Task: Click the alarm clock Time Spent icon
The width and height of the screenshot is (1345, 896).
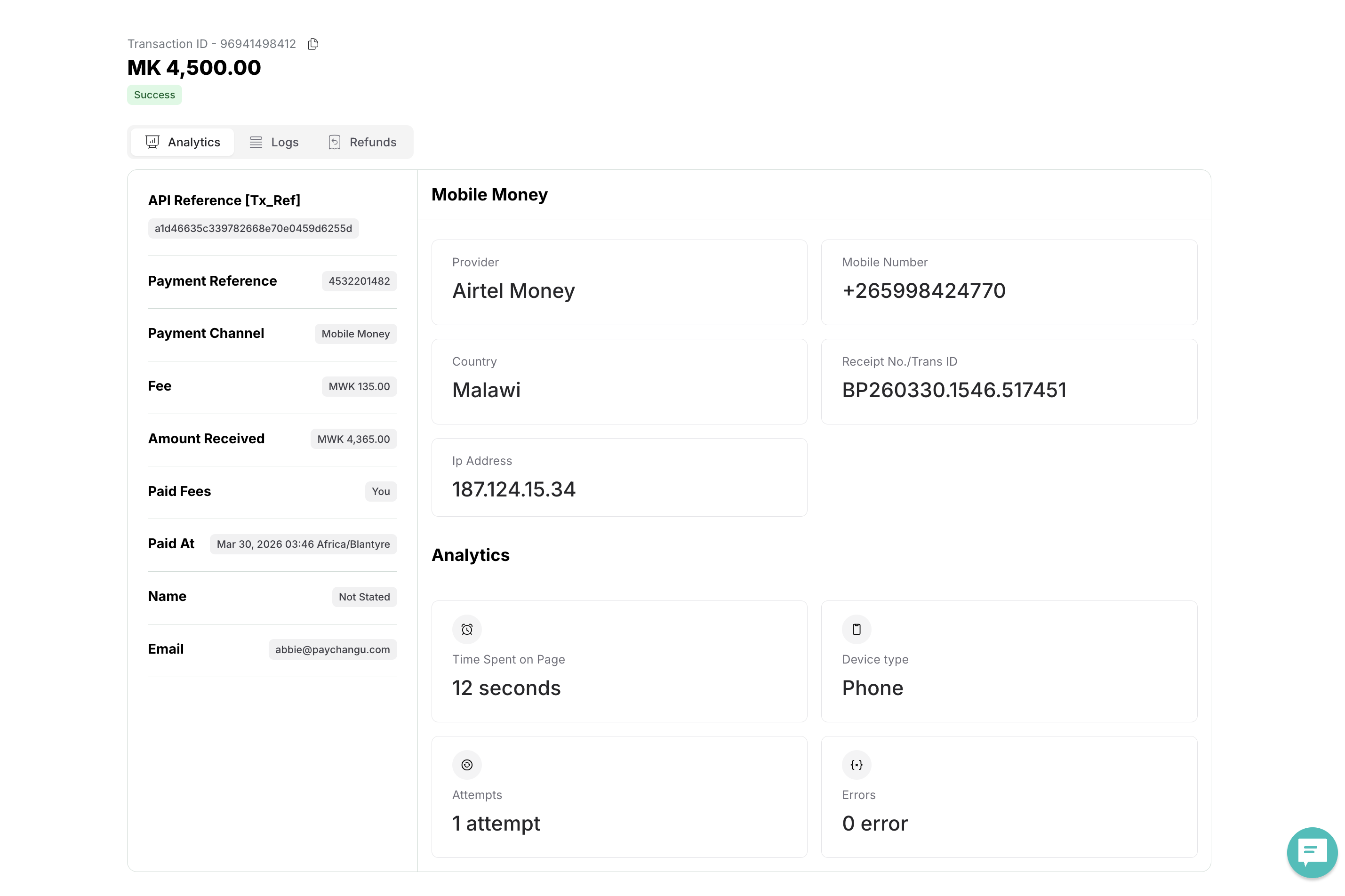Action: tap(467, 629)
